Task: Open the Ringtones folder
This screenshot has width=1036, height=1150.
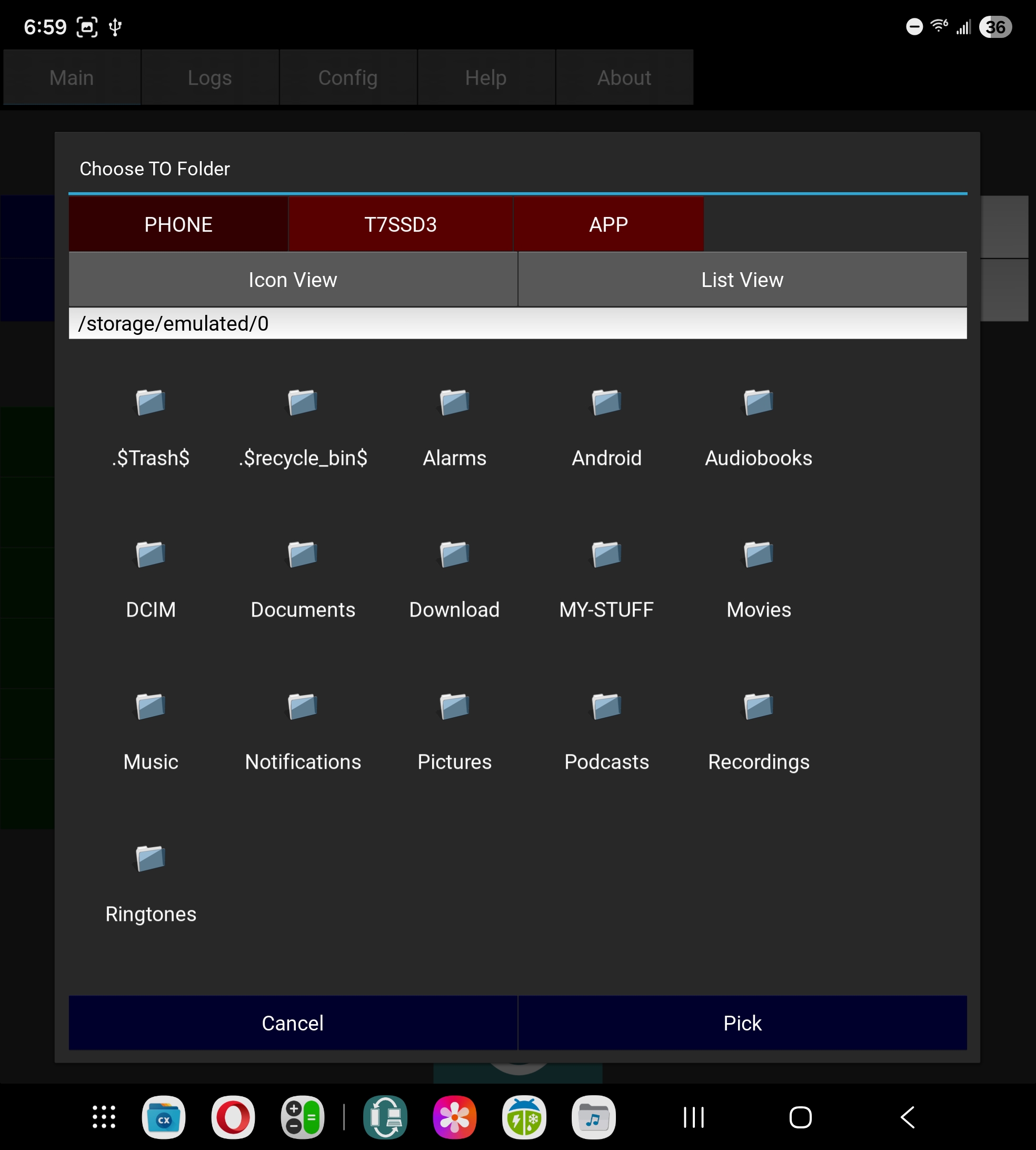Action: click(x=151, y=858)
